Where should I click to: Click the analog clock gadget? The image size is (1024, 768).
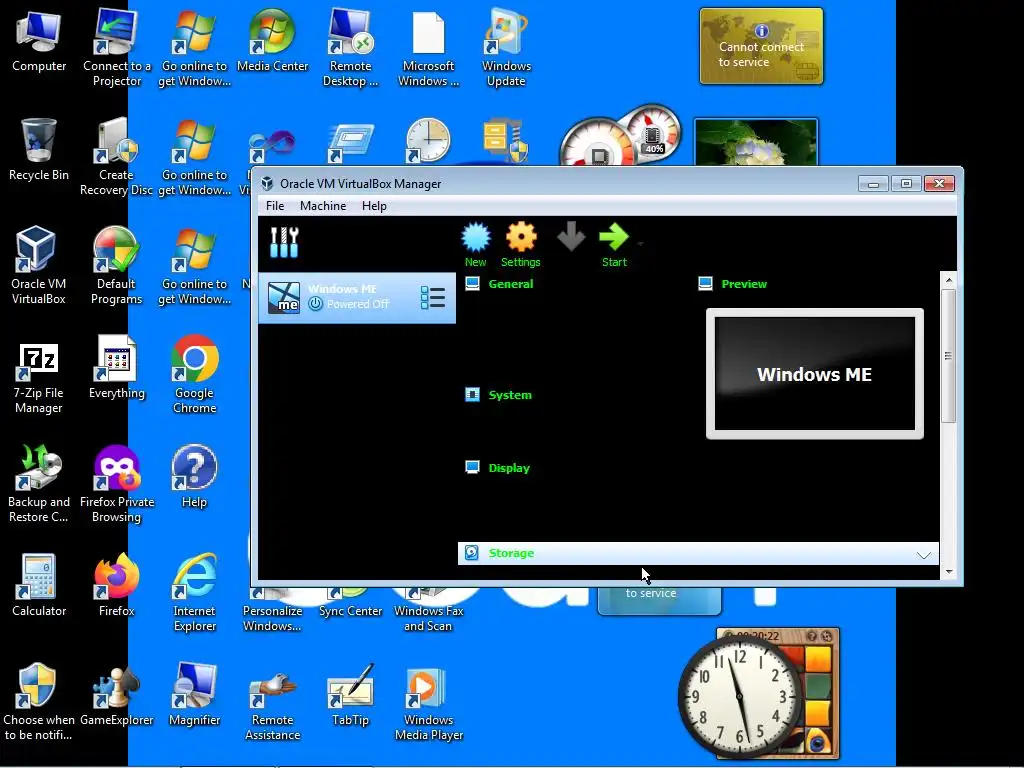click(x=739, y=696)
